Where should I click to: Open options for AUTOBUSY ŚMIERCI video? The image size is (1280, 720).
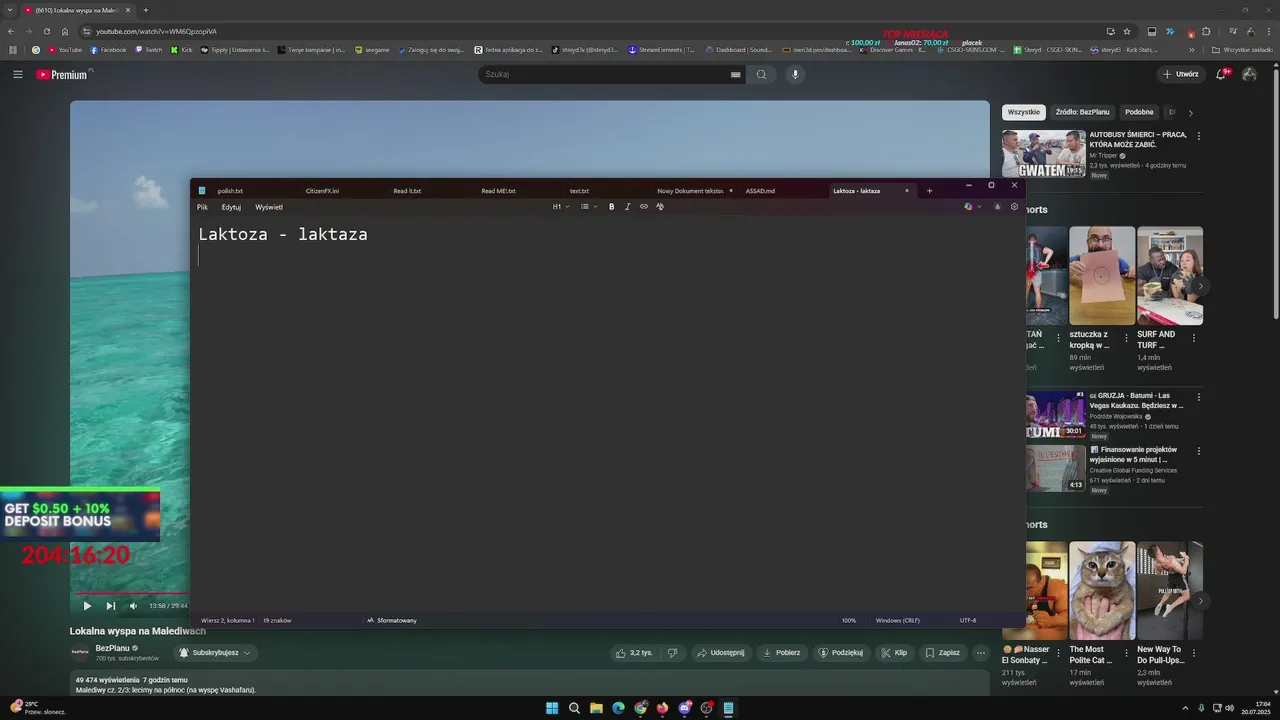1199,136
